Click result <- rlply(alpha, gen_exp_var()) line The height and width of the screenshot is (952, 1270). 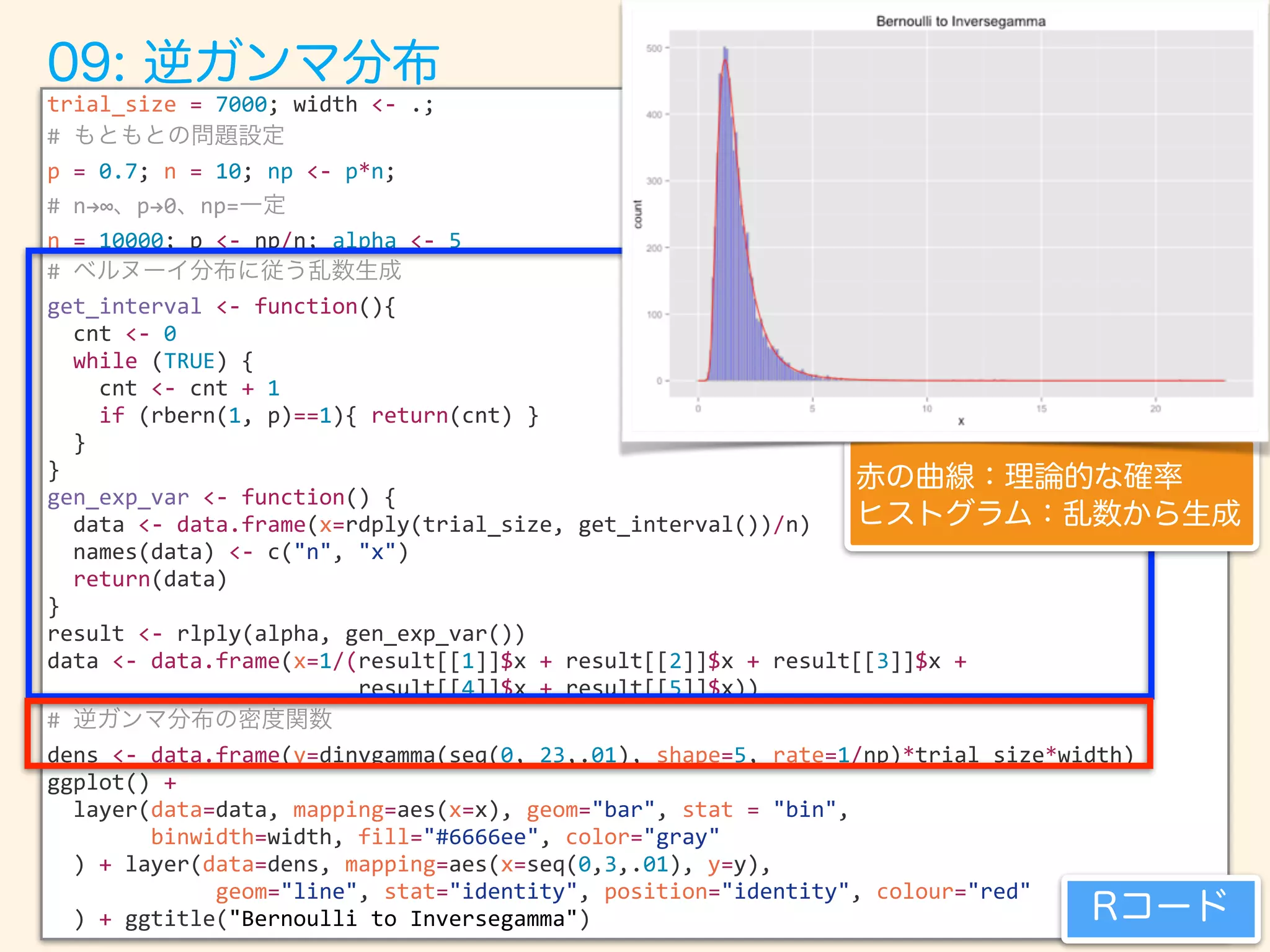(x=286, y=633)
